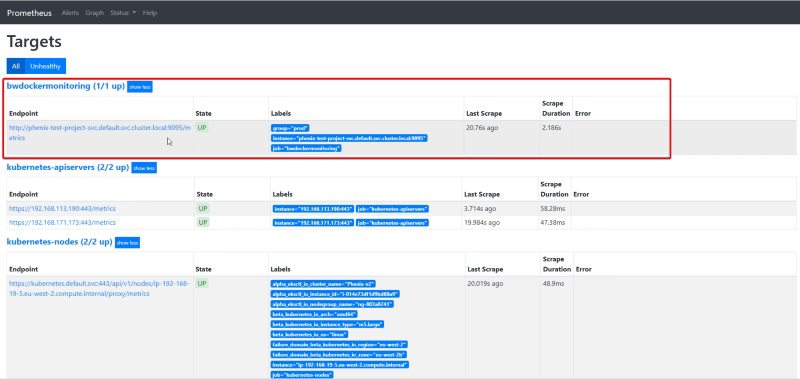The width and height of the screenshot is (800, 379).
Task: Click the alpha_eksctl_io_nodegroup_name label badge
Action: click(x=332, y=304)
